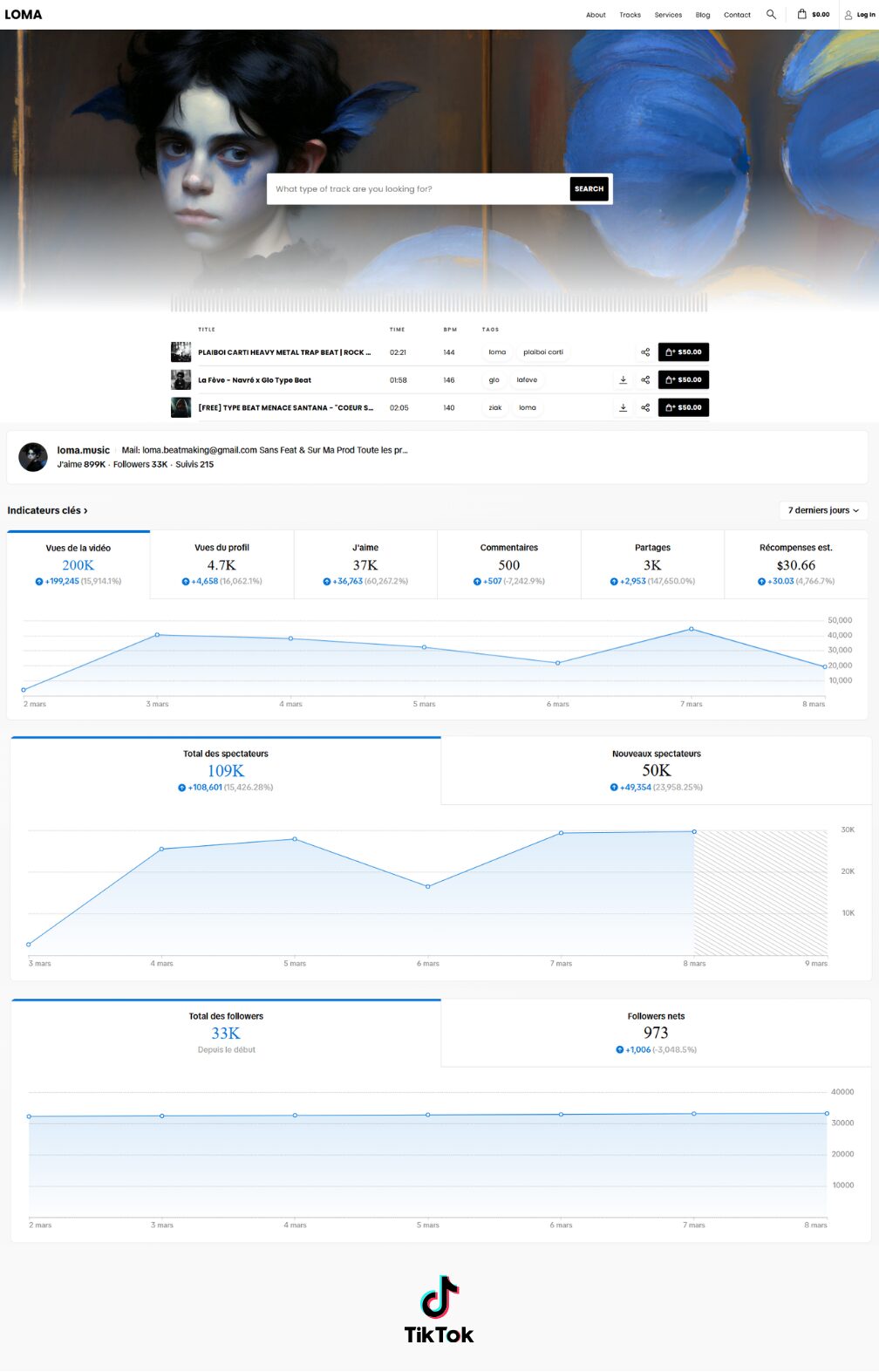Share the Menace Santana type beat
The width and height of the screenshot is (879, 1372).
(x=645, y=407)
